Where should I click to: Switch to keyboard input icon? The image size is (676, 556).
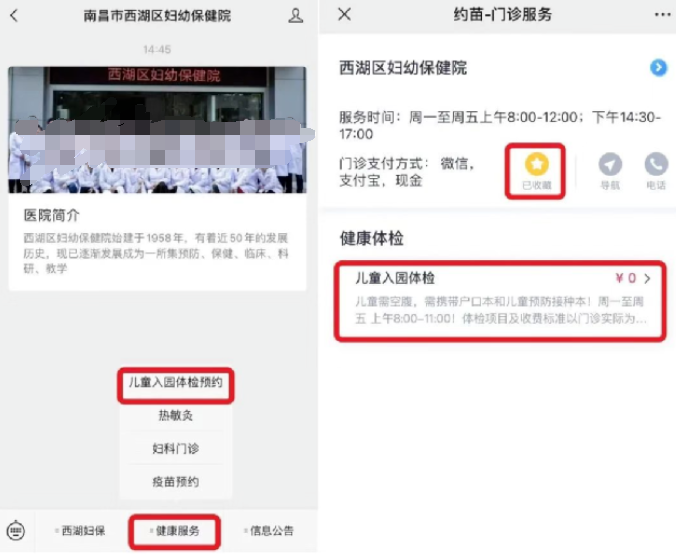16,531
